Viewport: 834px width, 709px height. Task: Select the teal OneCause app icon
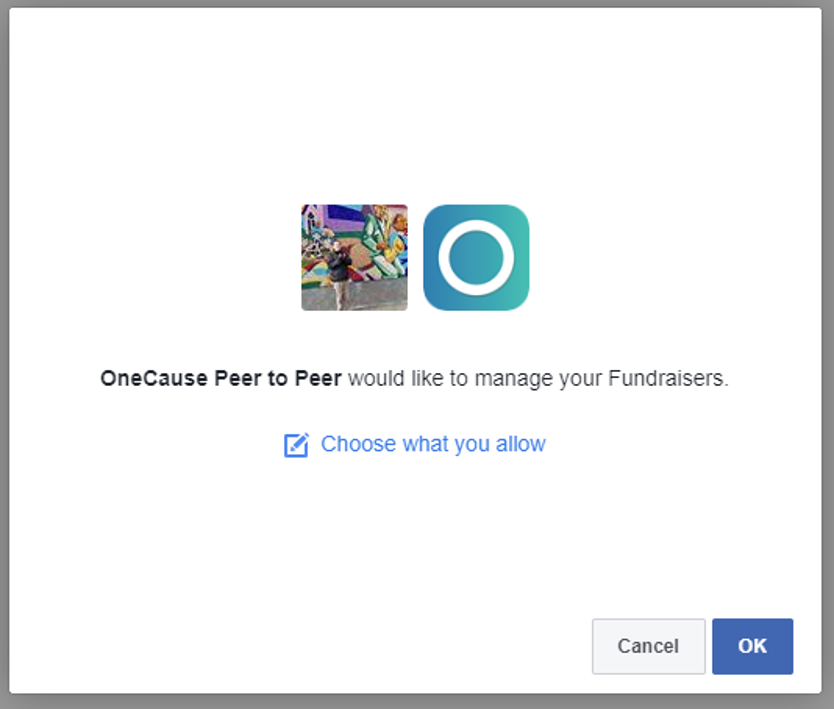coord(476,257)
